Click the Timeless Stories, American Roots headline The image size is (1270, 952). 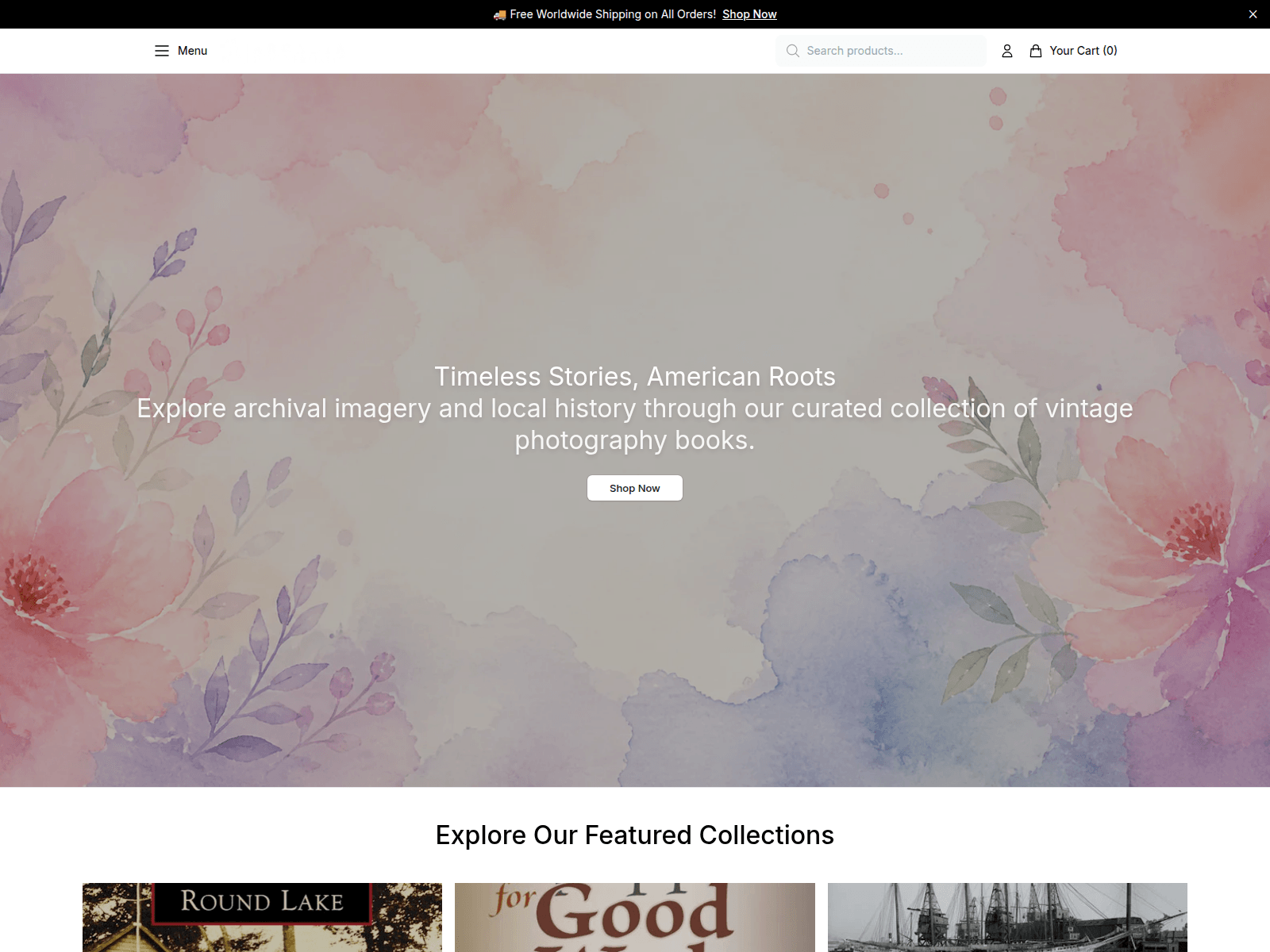(x=635, y=376)
